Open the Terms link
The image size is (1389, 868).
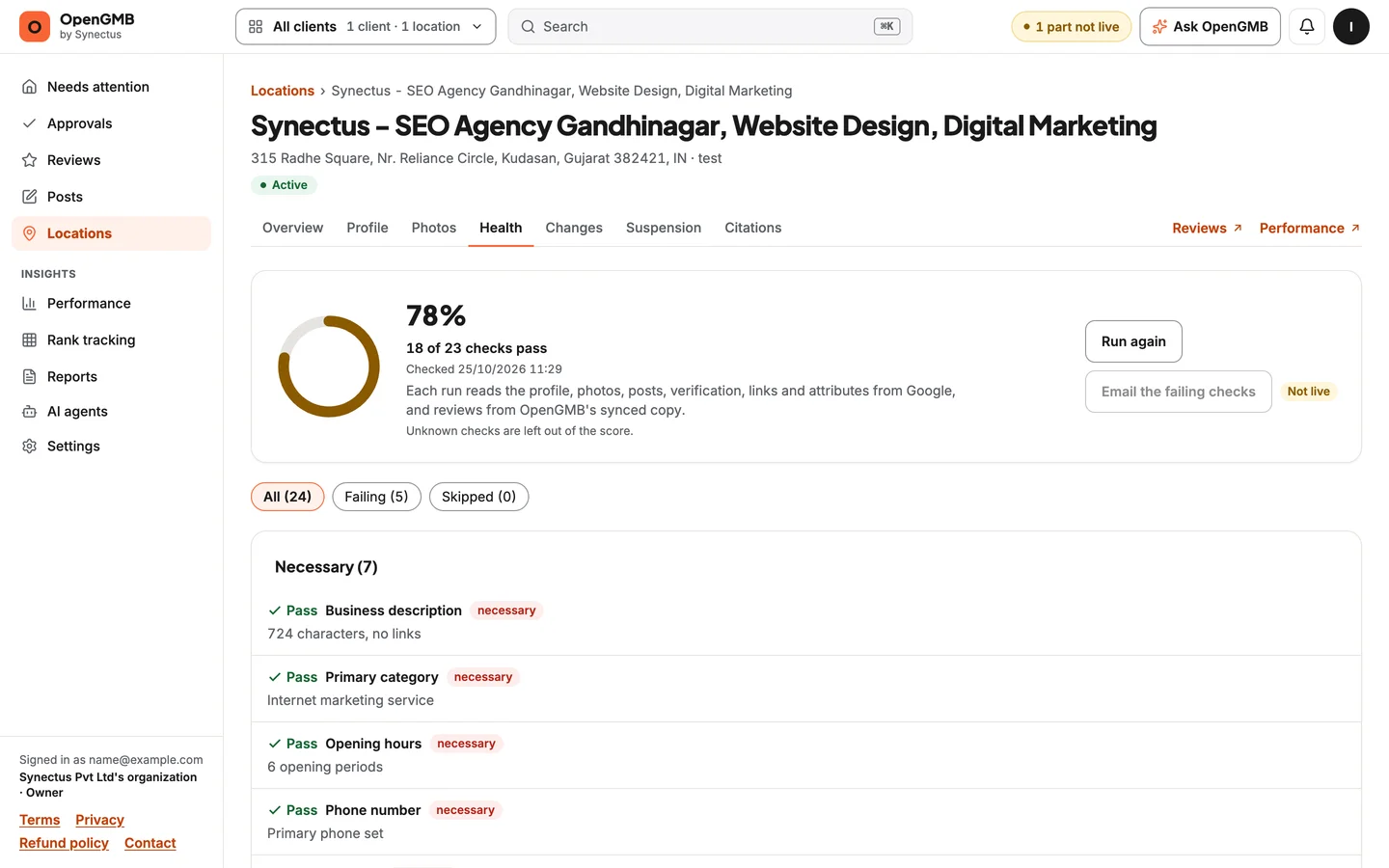click(x=40, y=820)
